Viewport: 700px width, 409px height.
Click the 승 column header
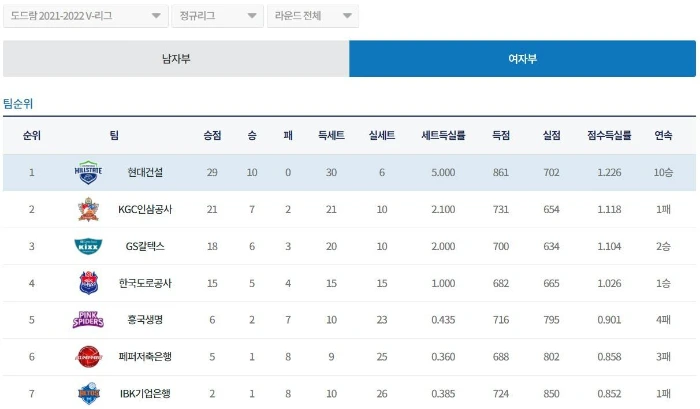click(252, 135)
